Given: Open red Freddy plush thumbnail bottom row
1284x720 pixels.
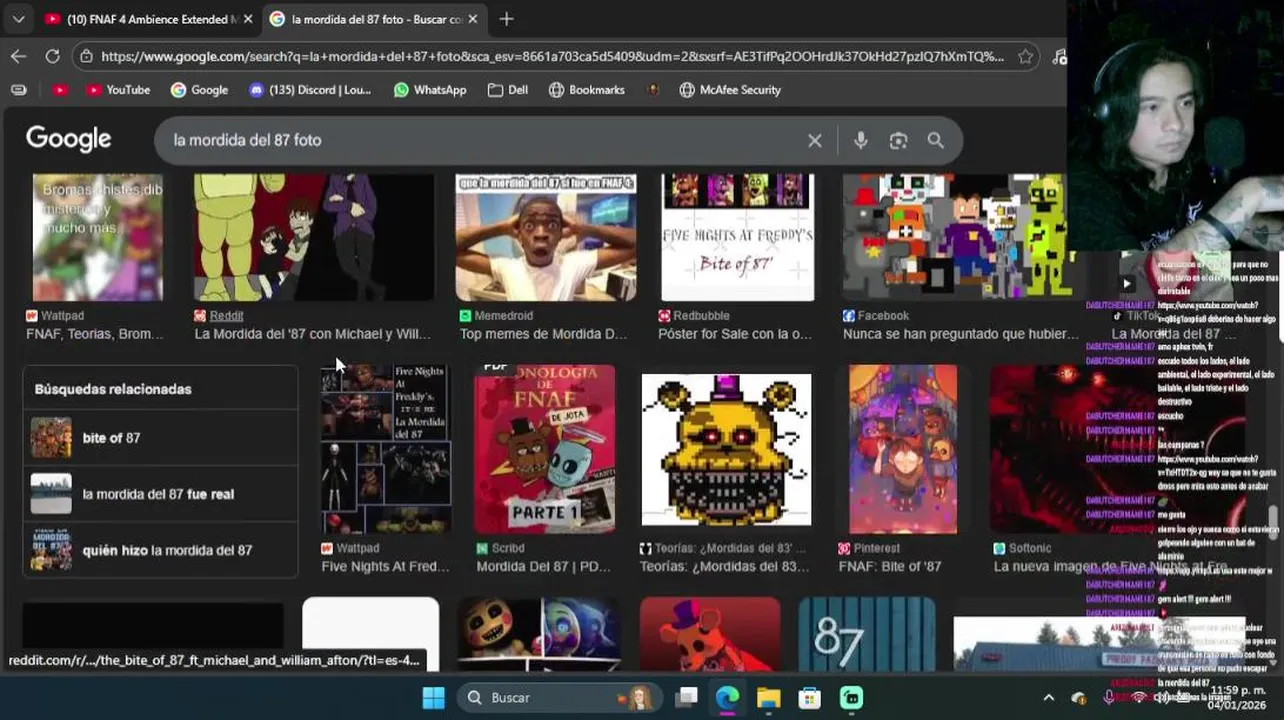Looking at the screenshot, I should pos(710,634).
